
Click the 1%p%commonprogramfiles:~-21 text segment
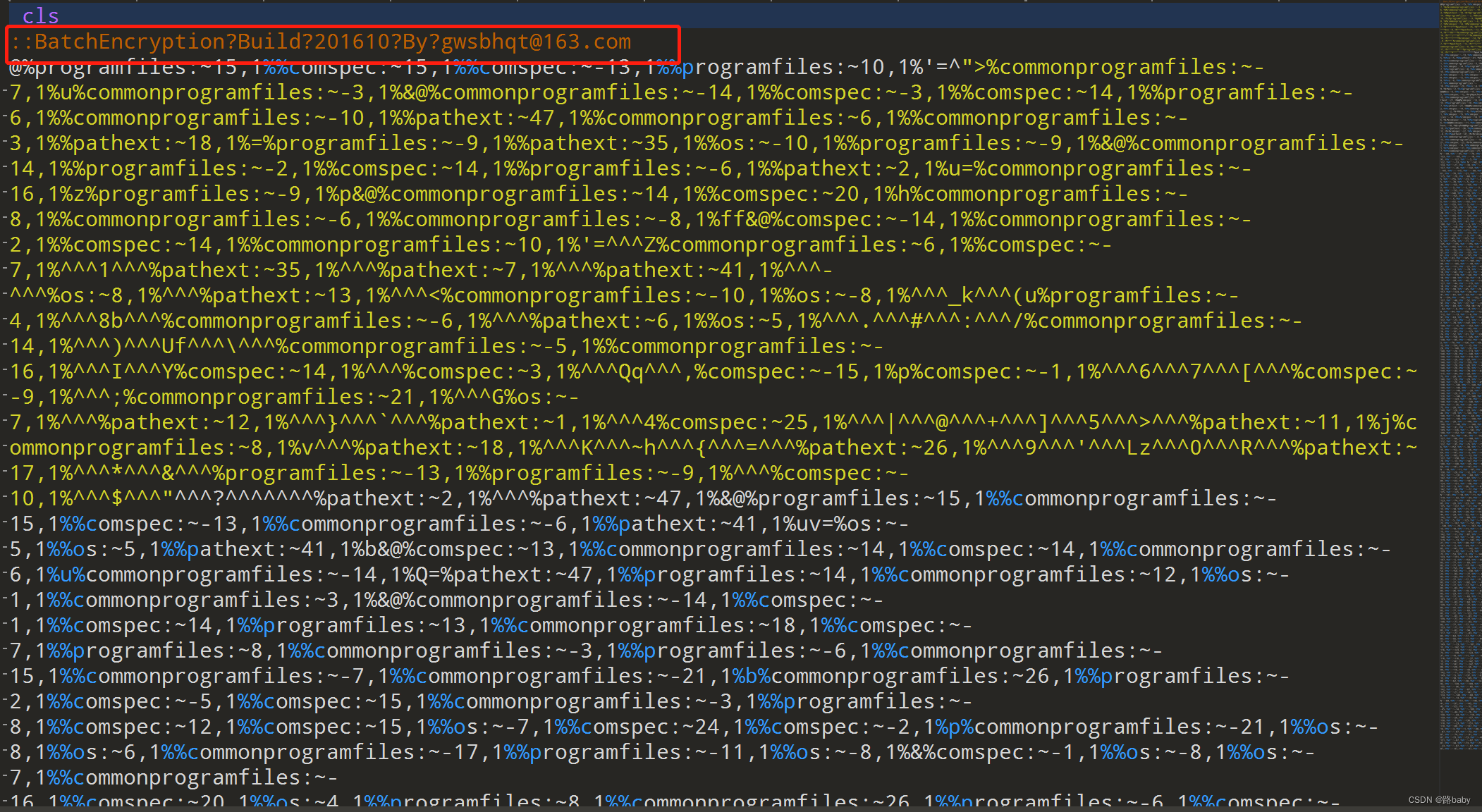tap(1093, 727)
